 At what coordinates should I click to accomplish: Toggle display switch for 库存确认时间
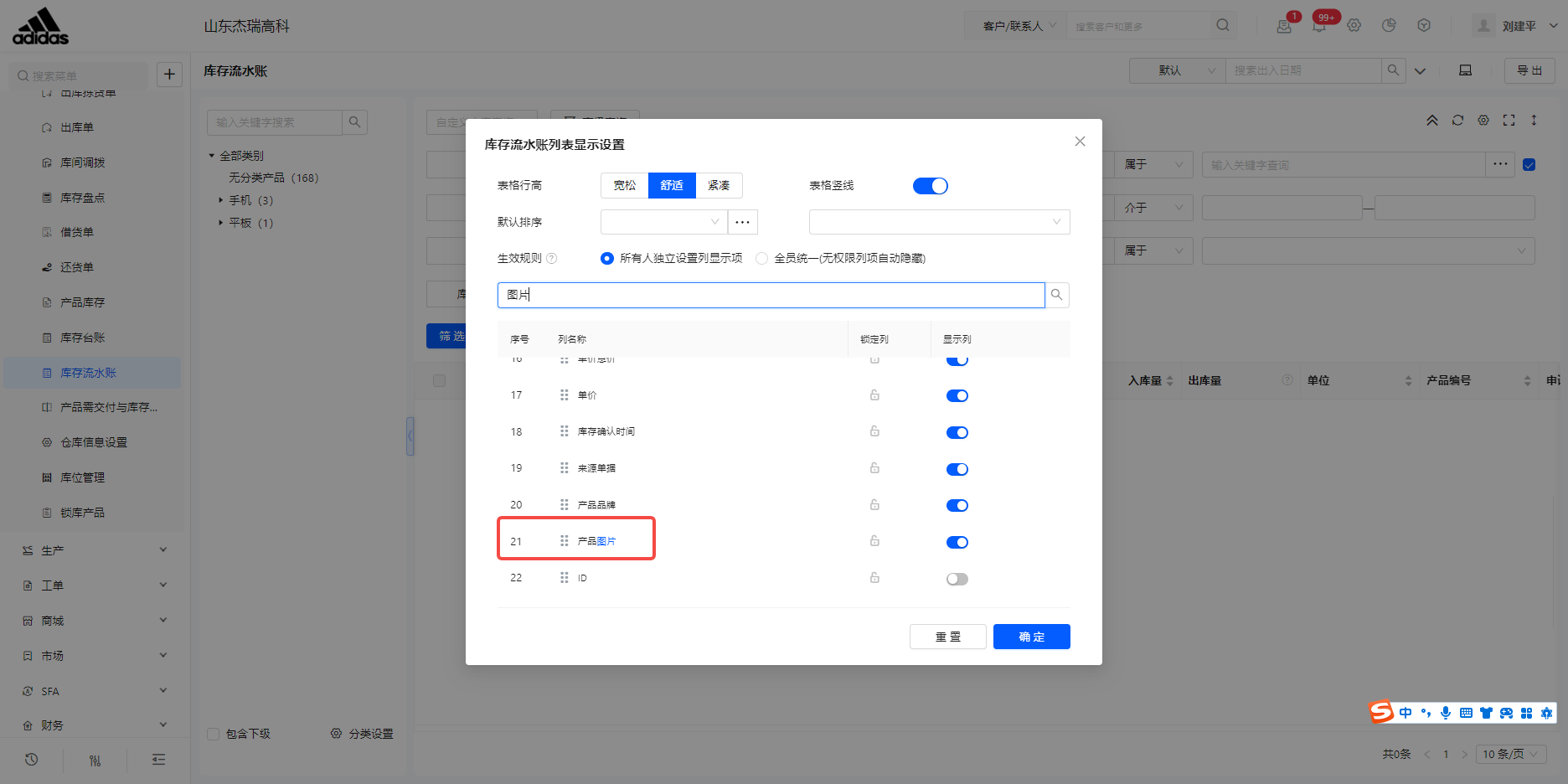(x=957, y=432)
